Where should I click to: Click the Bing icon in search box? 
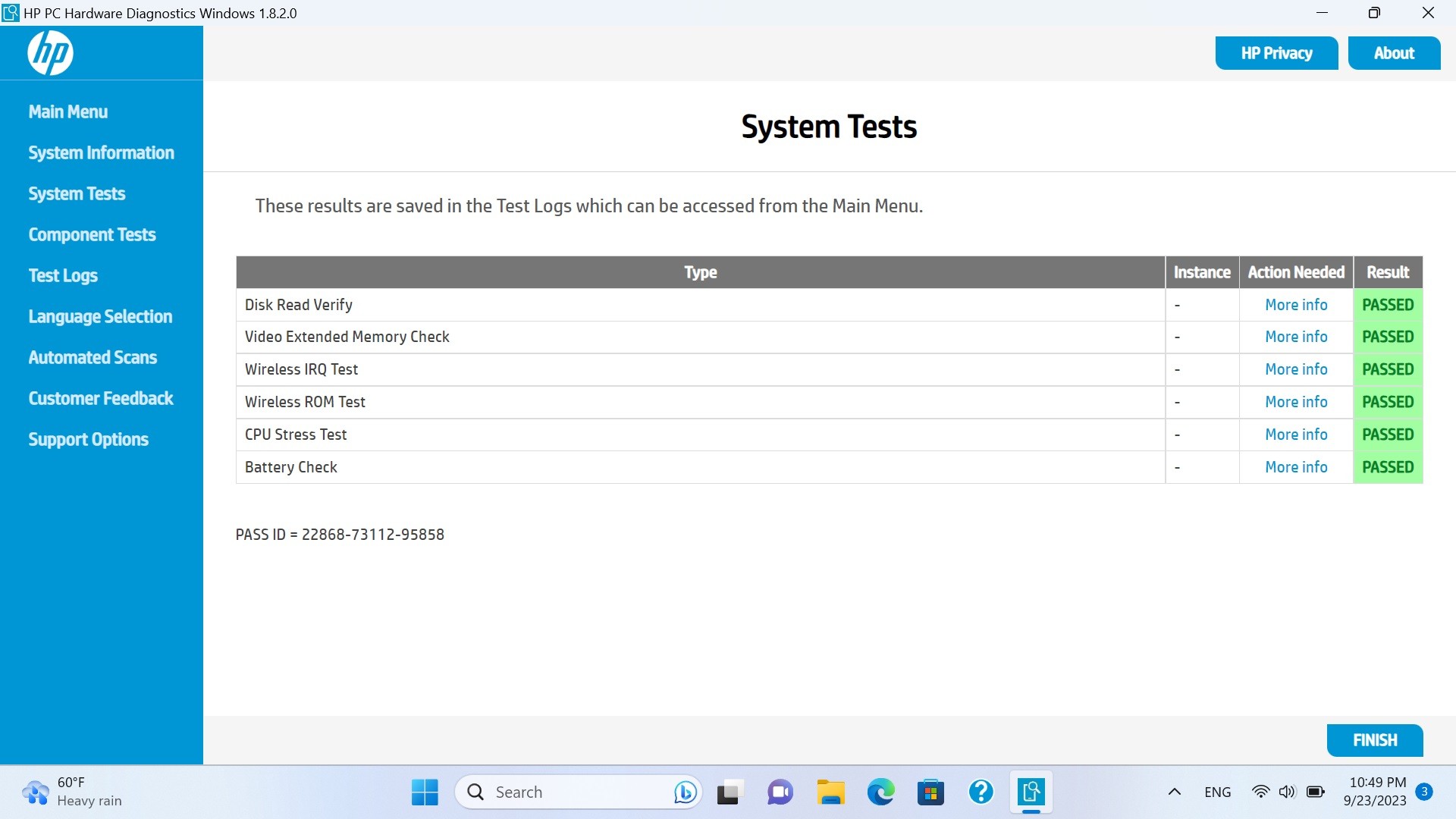point(685,792)
